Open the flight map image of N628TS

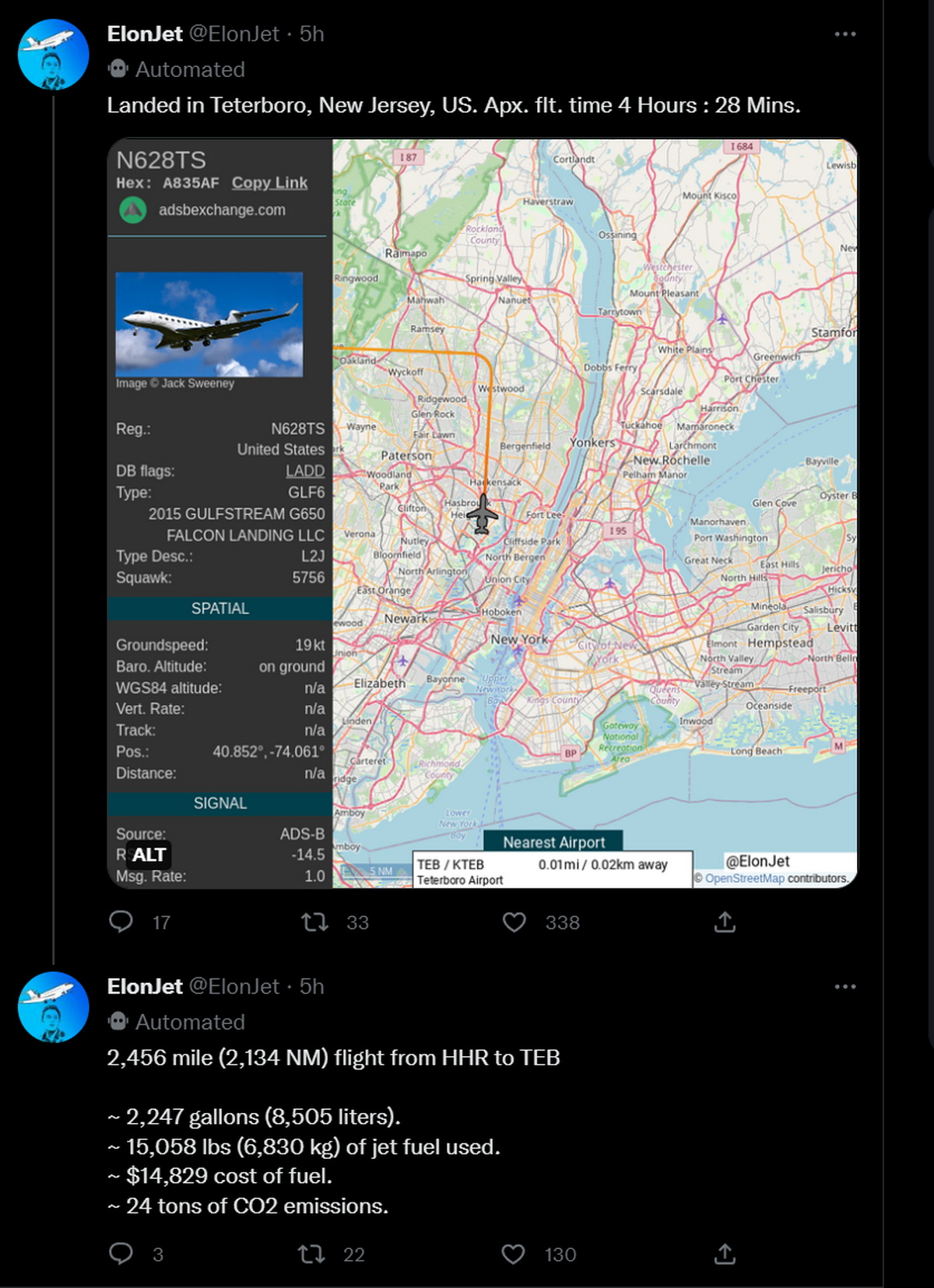(483, 514)
